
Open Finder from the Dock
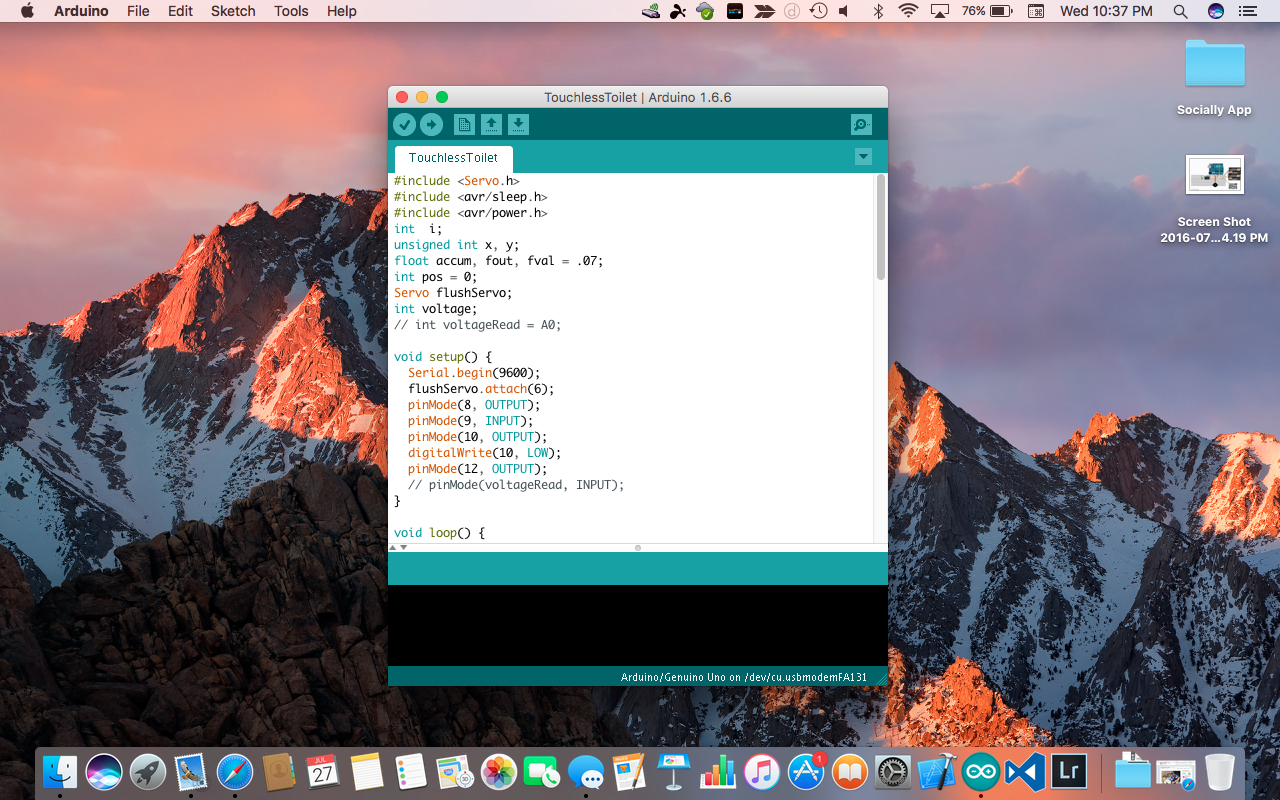click(60, 771)
